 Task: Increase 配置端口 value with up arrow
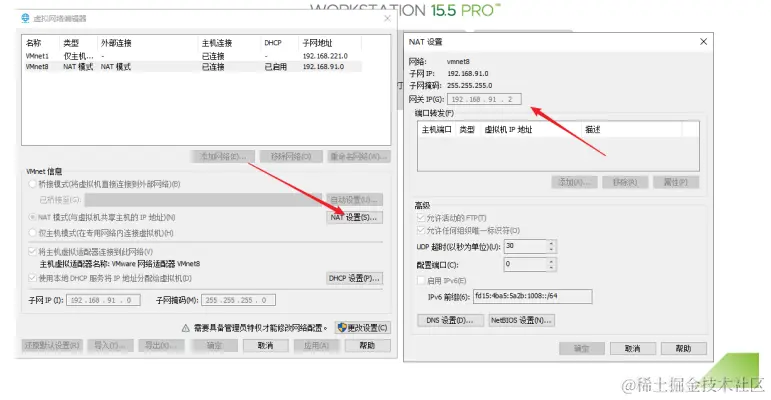tap(551, 261)
